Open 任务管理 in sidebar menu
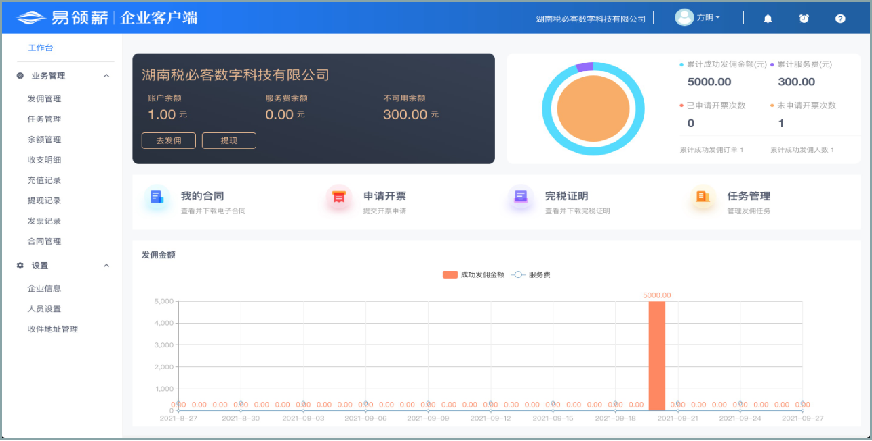Screen dimensions: 872x441 click(44, 120)
